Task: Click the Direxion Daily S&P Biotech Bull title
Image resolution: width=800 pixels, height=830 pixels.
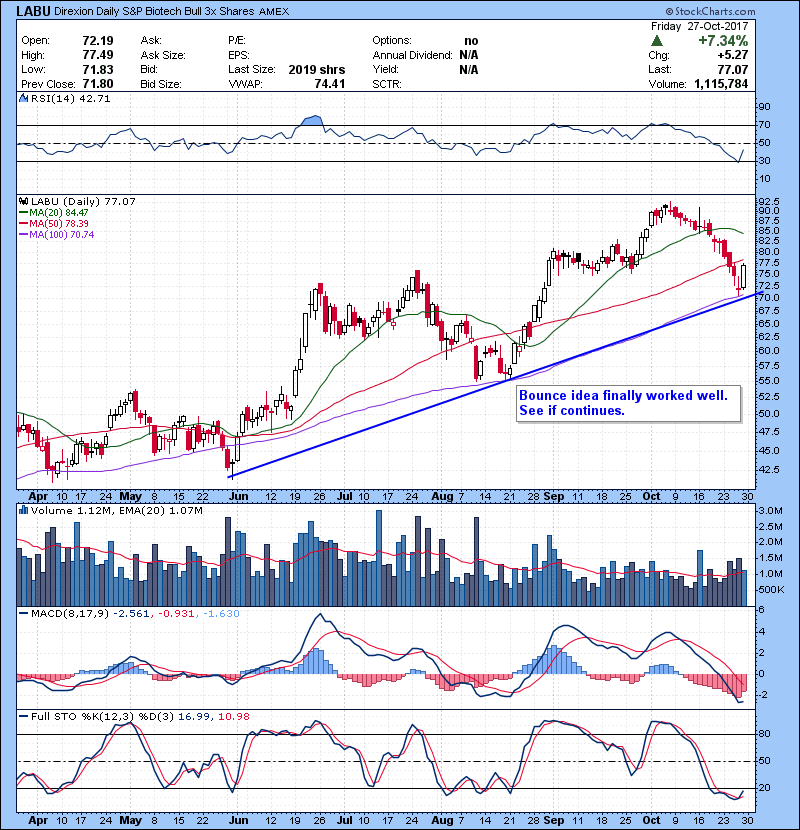Action: coord(154,11)
